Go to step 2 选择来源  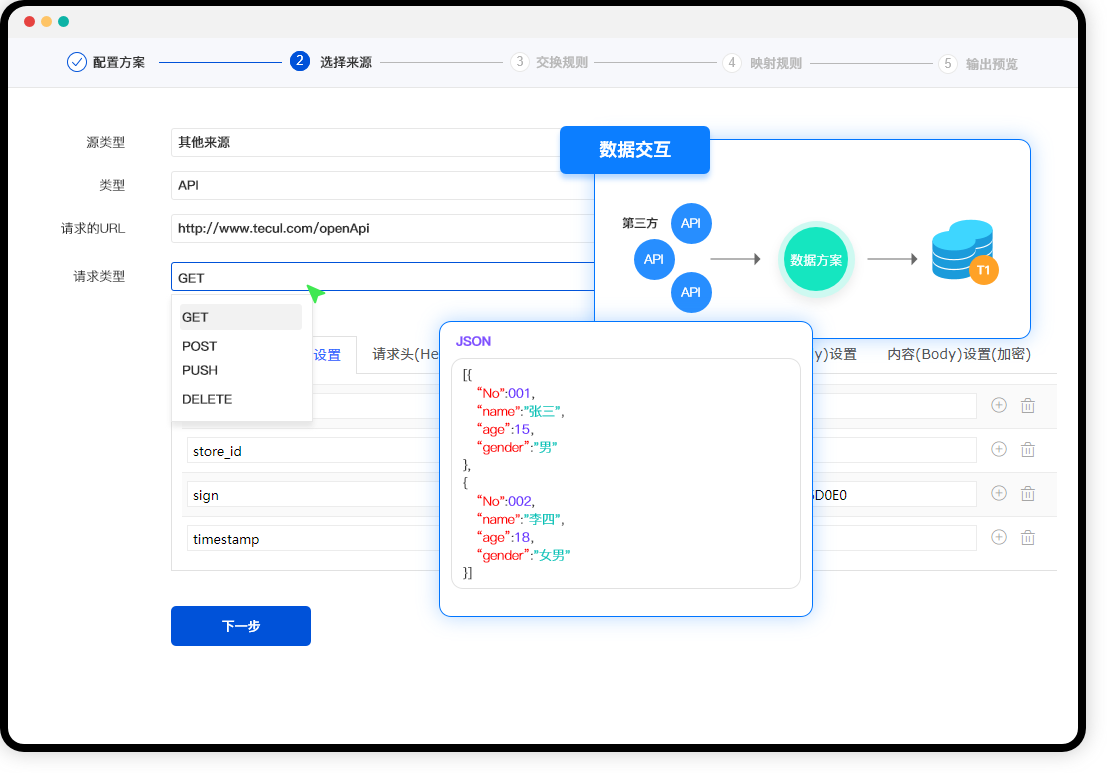pyautogui.click(x=331, y=62)
